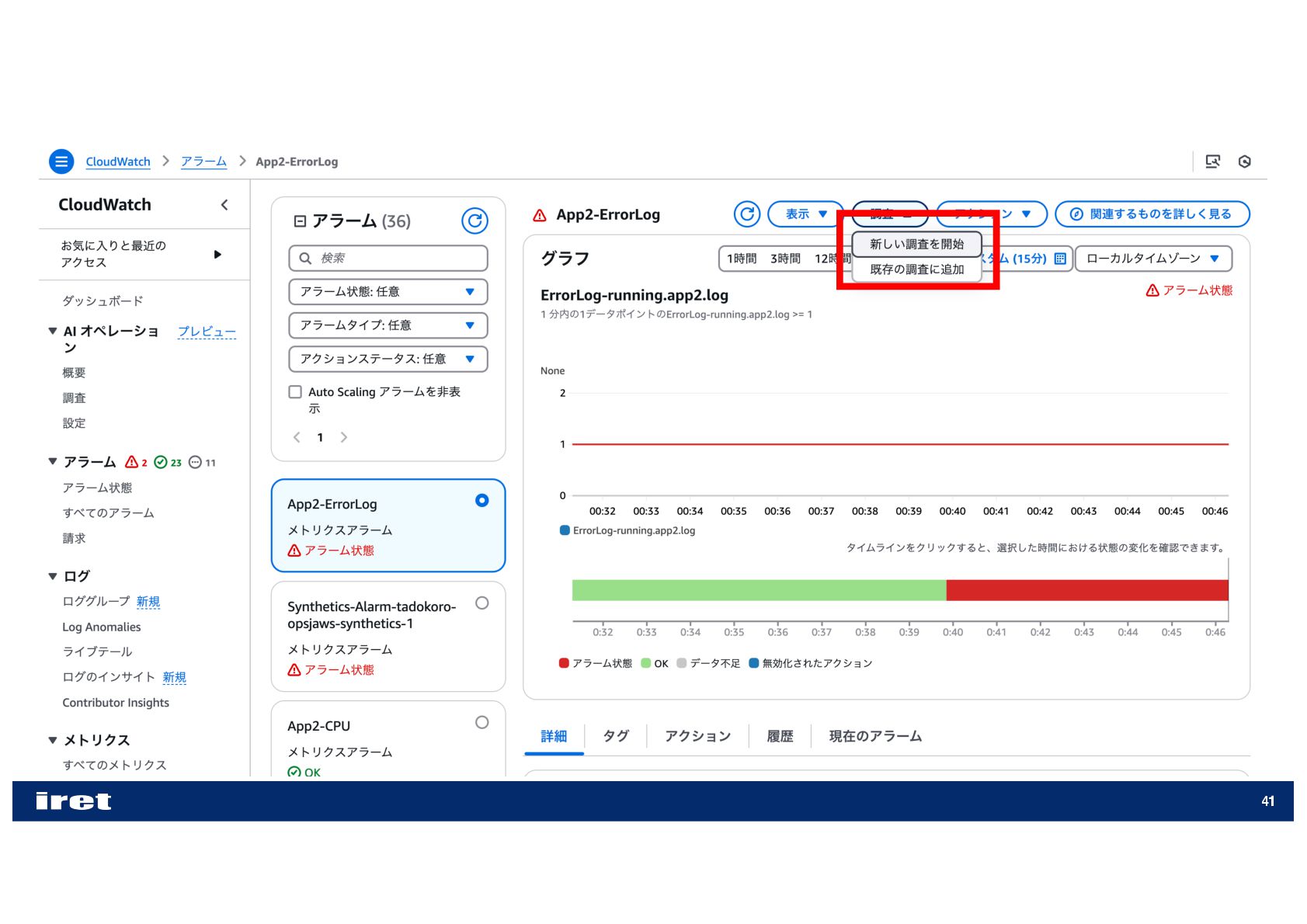The image size is (1307, 924).
Task: Open the CloudShell icon in top bar
Action: [x=1212, y=162]
